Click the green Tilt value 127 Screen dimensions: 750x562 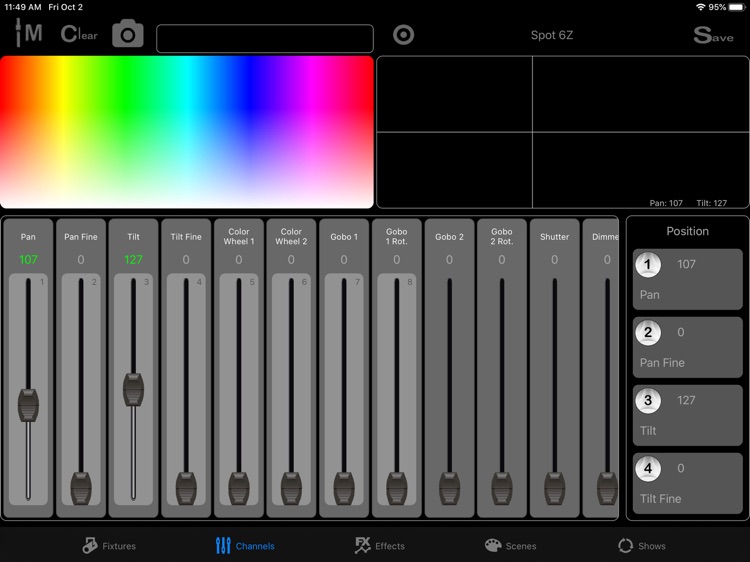133,260
